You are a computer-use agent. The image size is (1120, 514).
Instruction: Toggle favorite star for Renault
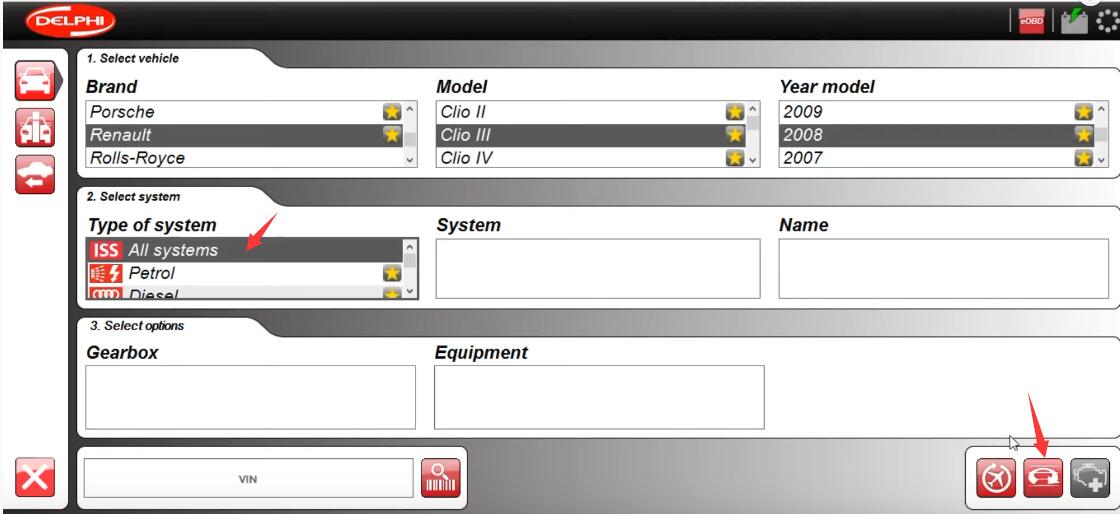391,134
